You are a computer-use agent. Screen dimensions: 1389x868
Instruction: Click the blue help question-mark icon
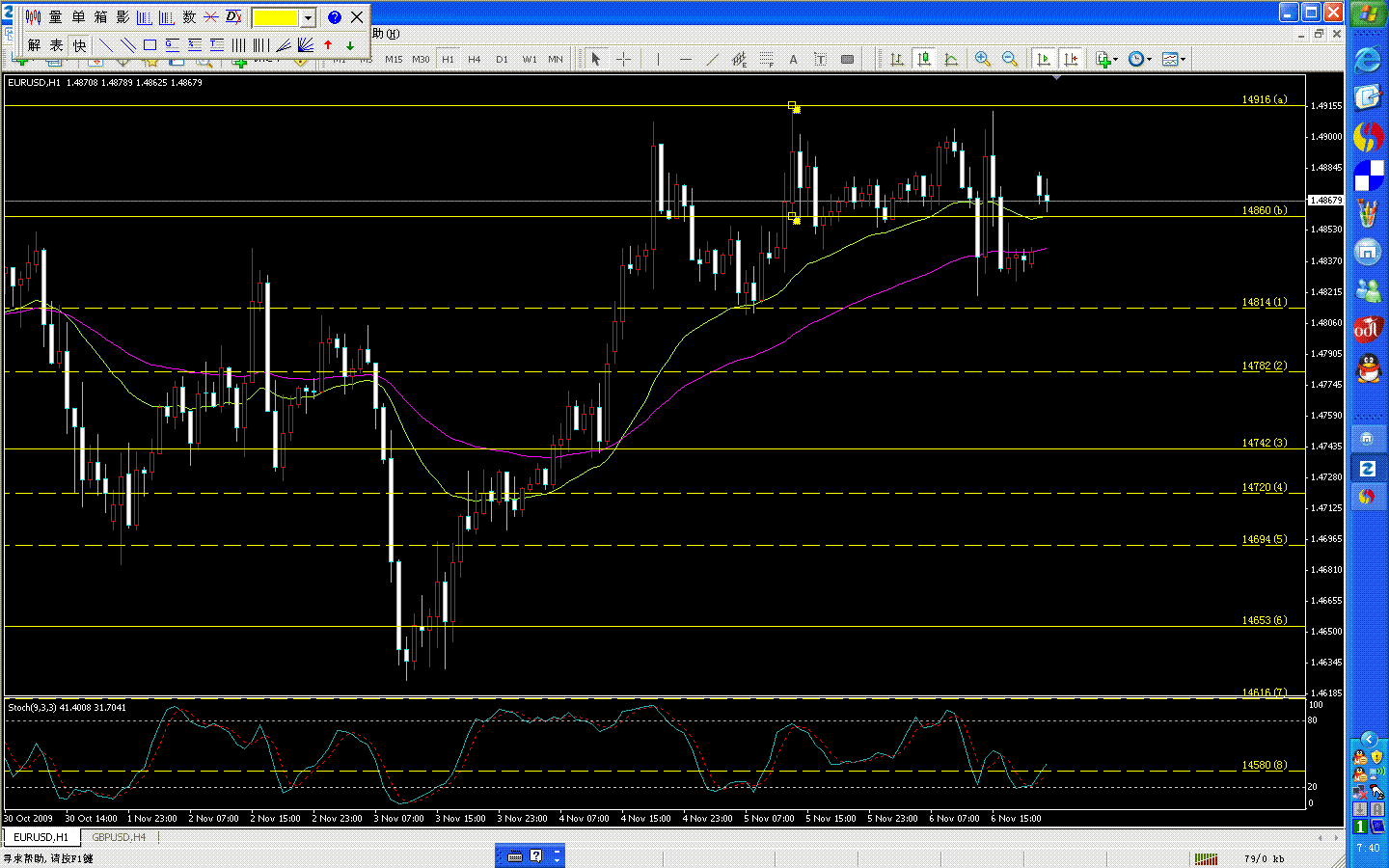[334, 17]
